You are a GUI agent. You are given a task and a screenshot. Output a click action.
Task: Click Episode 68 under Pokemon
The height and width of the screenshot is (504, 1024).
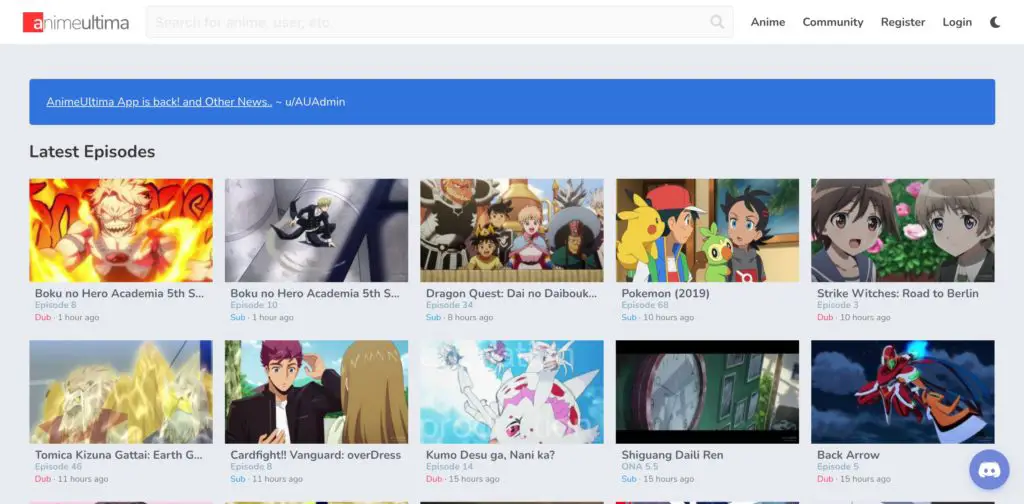[645, 305]
